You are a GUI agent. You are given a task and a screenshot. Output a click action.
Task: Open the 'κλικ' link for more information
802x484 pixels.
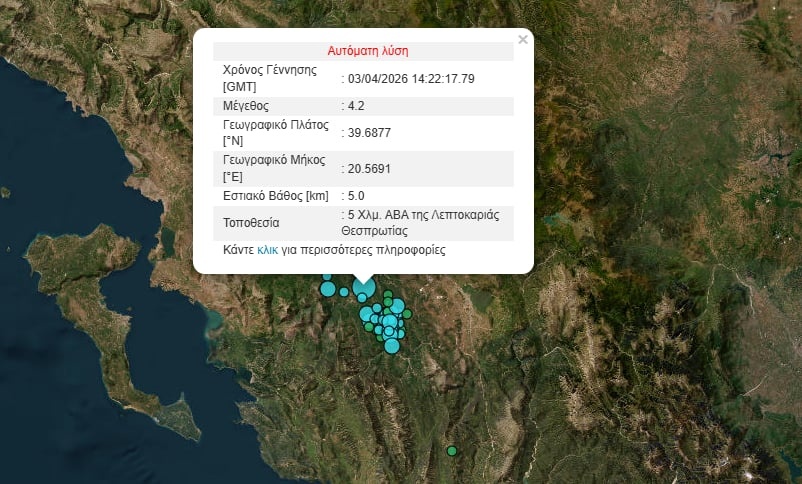[x=267, y=250]
